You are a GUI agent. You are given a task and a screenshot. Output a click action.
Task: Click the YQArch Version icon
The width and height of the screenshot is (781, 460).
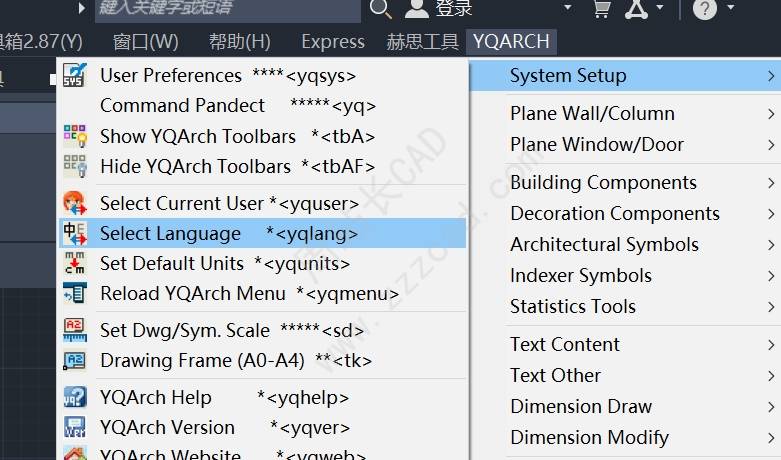pyautogui.click(x=75, y=427)
